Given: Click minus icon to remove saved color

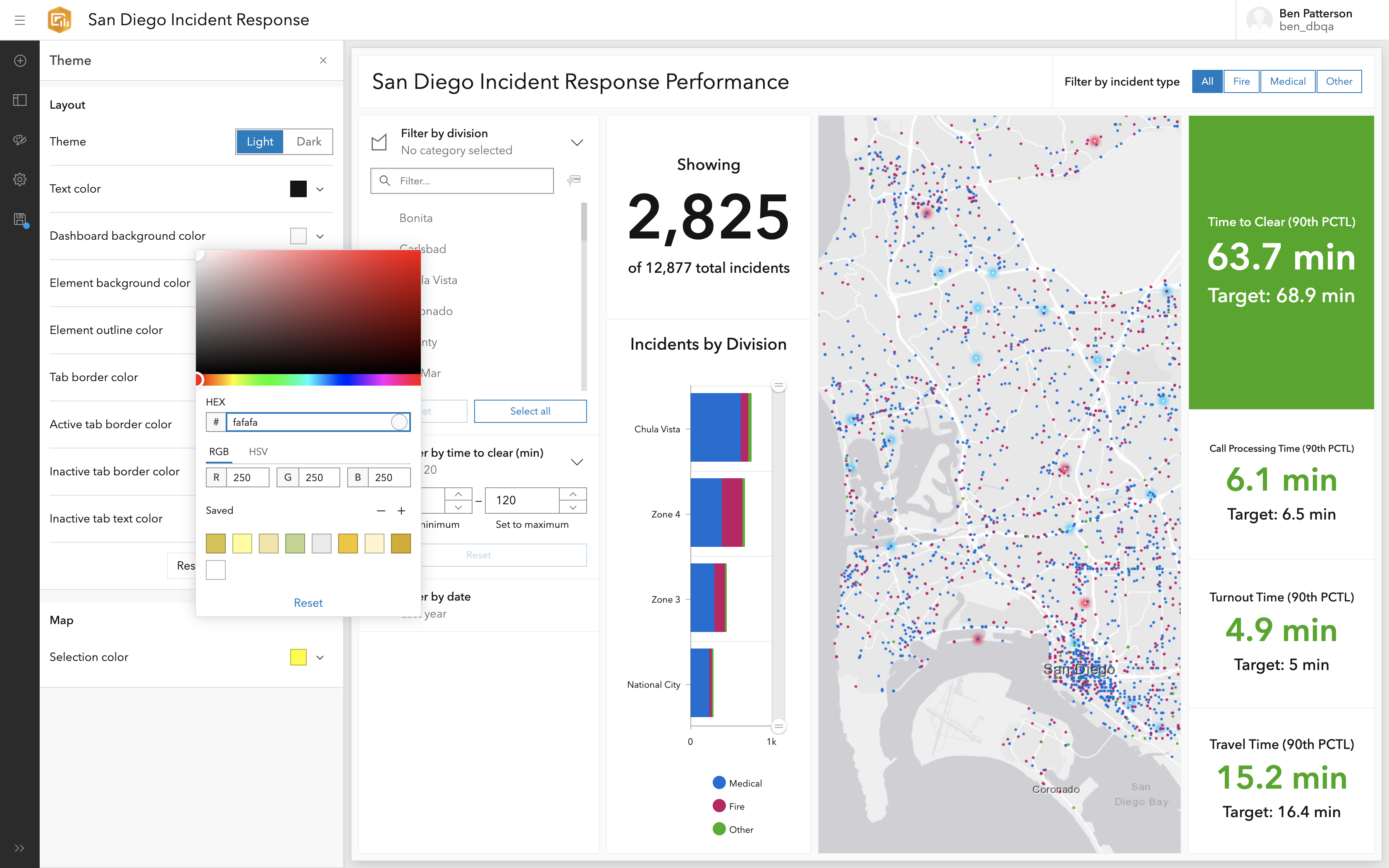Looking at the screenshot, I should [381, 511].
